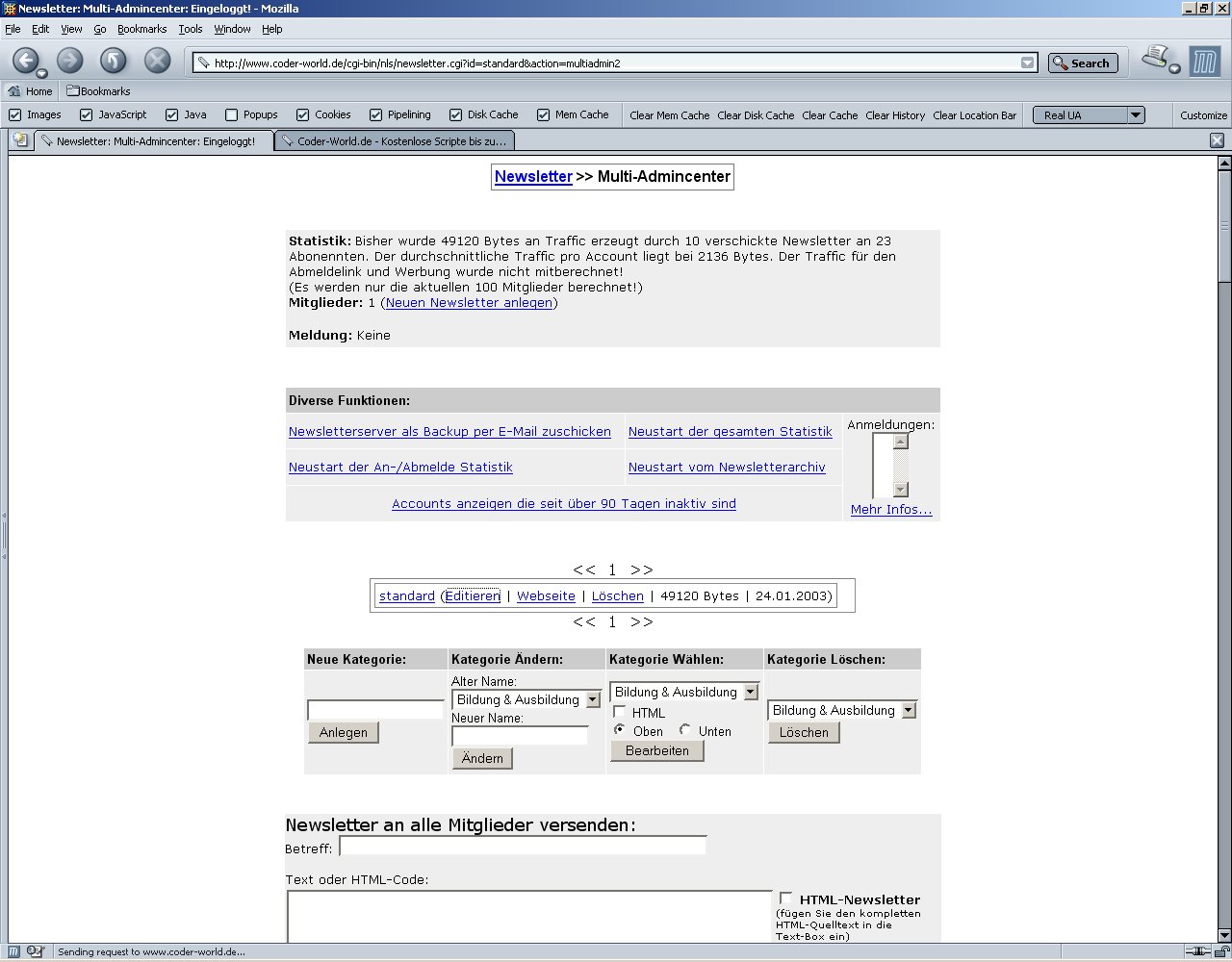Enable the HTML-Newsletter checkbox
The width and height of the screenshot is (1232, 962).
(x=786, y=899)
